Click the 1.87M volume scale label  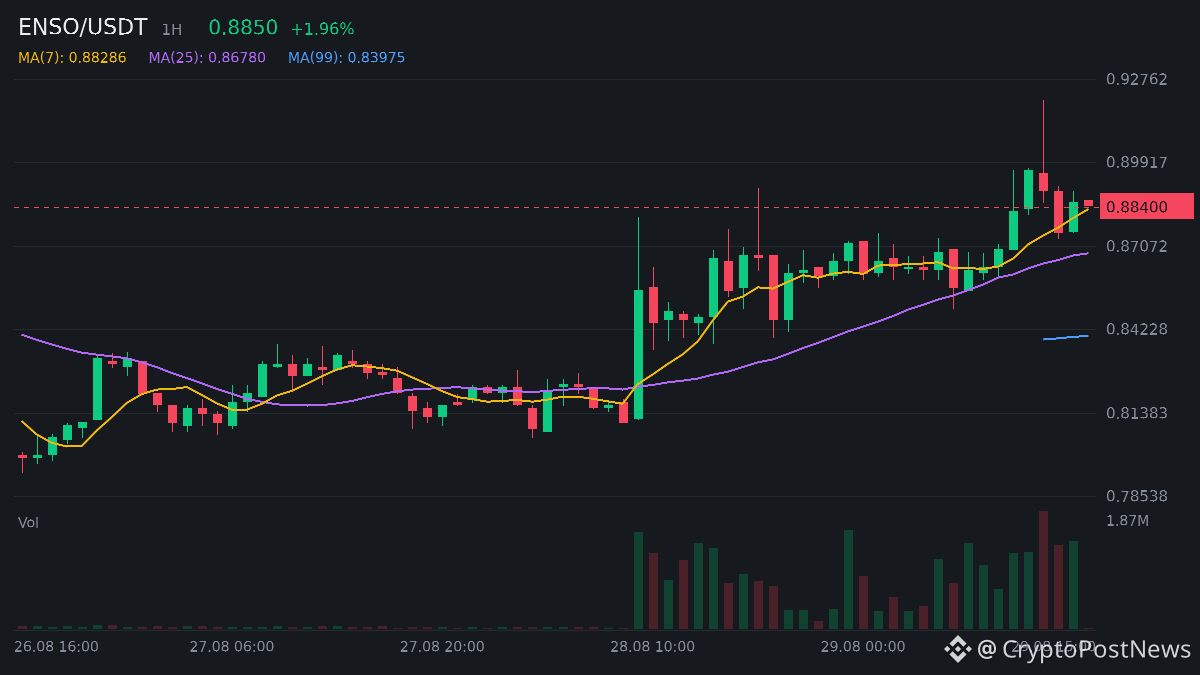(1127, 521)
